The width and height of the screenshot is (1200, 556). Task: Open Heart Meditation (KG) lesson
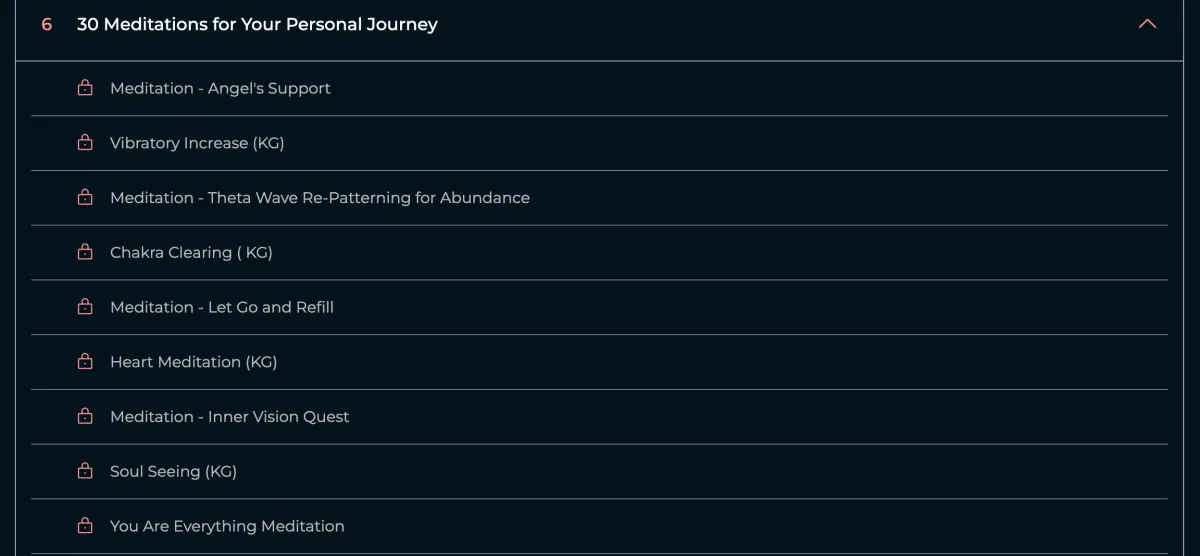193,362
